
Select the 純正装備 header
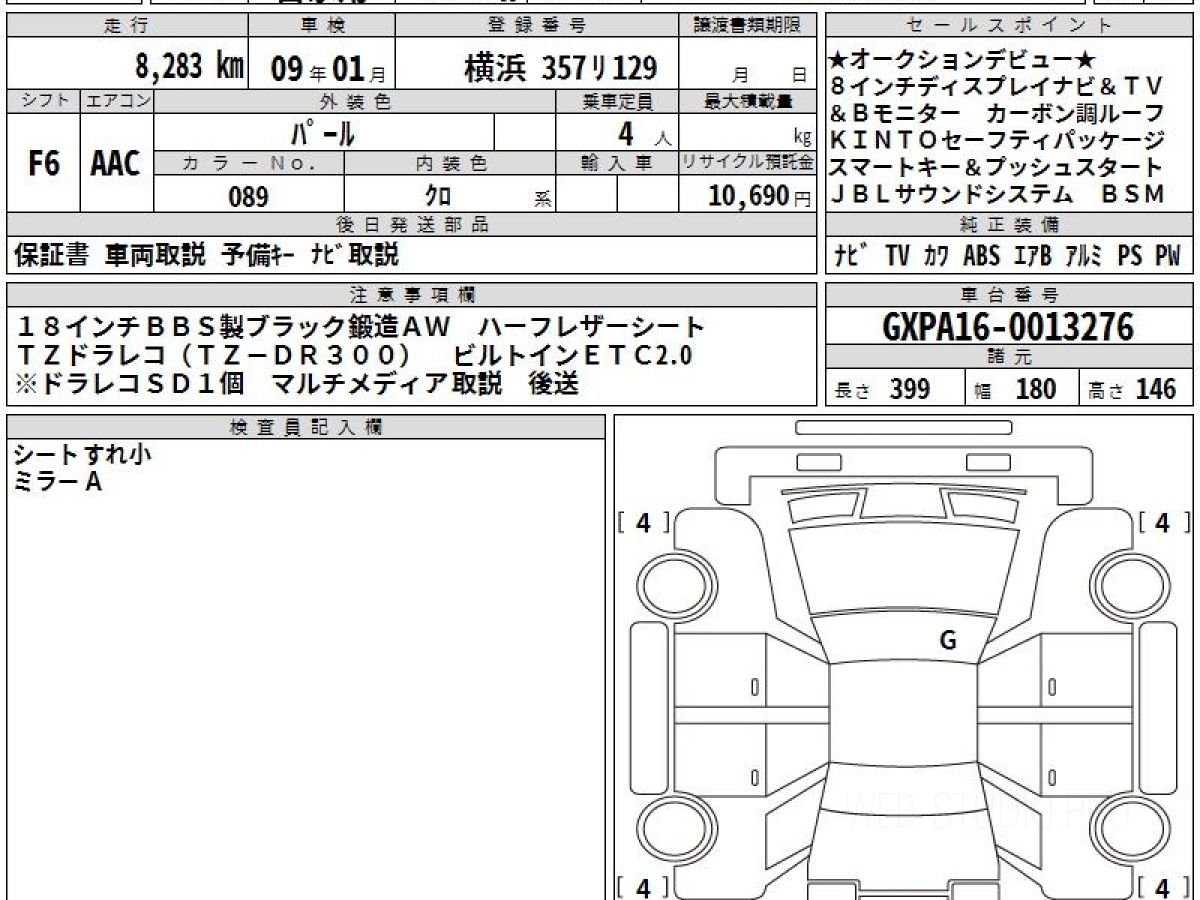click(x=1010, y=225)
